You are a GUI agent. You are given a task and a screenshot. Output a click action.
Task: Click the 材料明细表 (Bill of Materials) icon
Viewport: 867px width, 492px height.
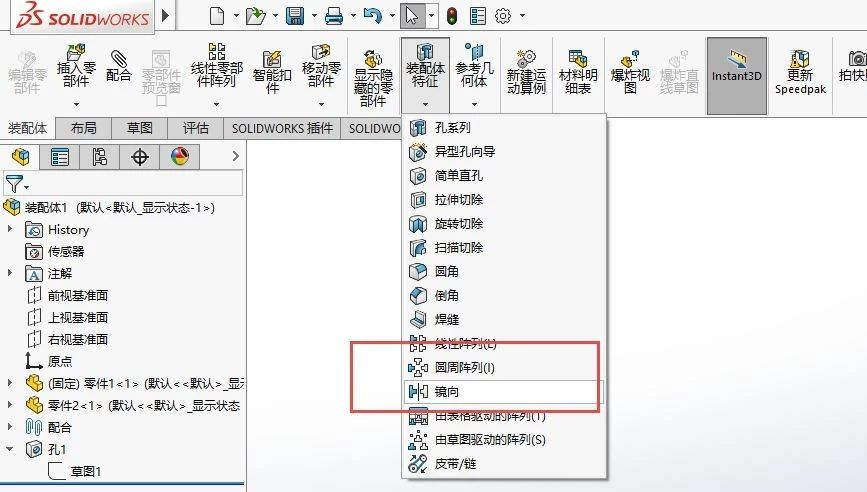click(x=577, y=68)
